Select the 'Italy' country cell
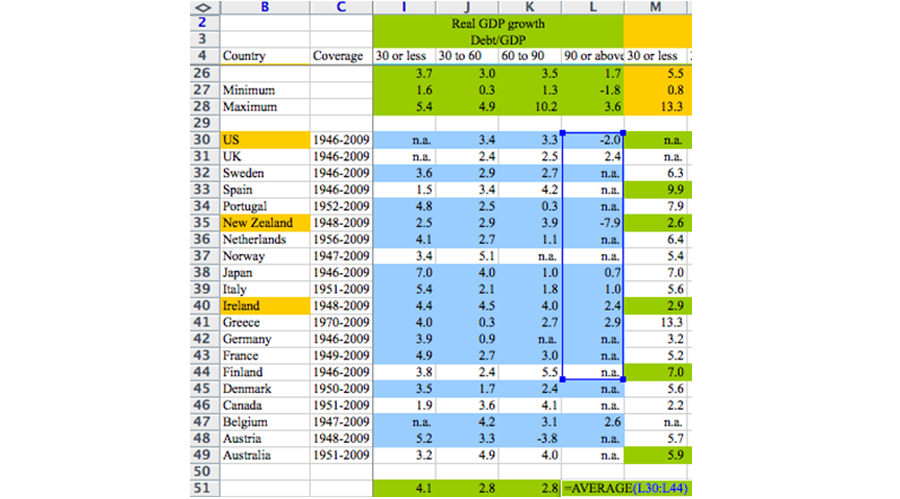The image size is (900, 499). tap(265, 289)
